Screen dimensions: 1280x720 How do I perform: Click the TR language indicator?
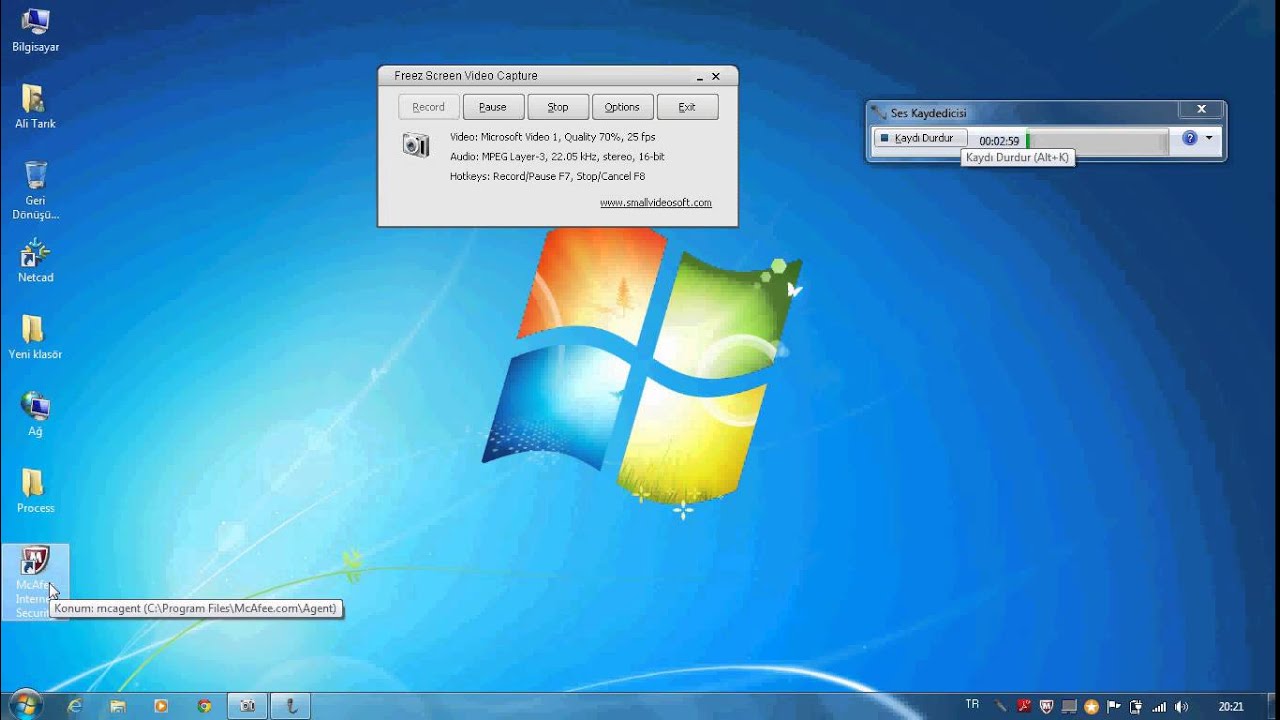(972, 704)
